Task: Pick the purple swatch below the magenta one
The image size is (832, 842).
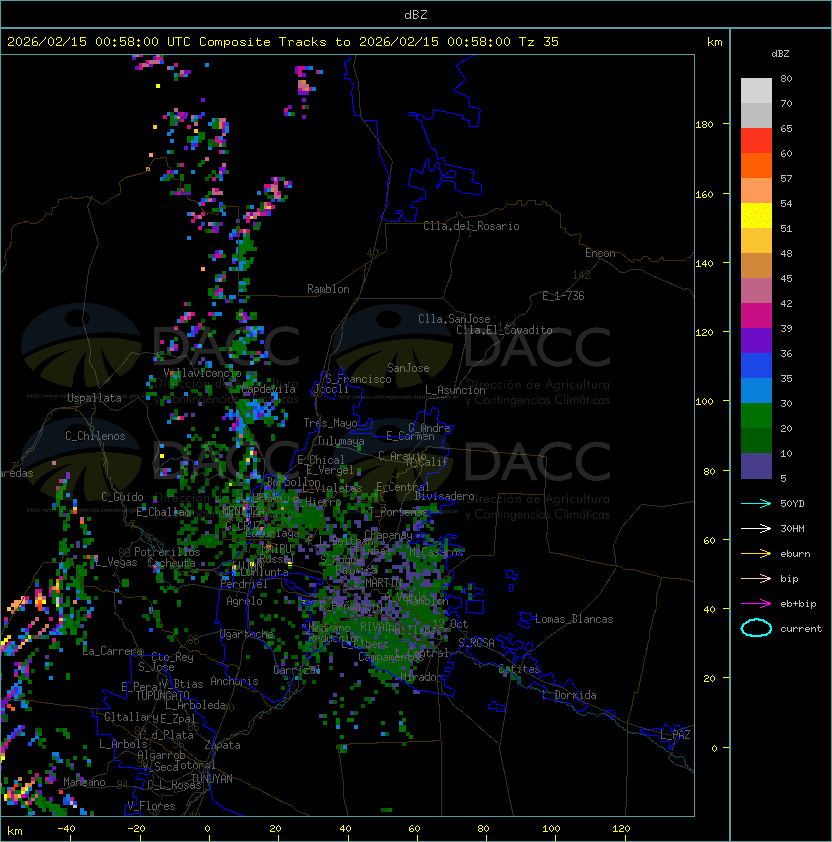Action: pos(756,340)
